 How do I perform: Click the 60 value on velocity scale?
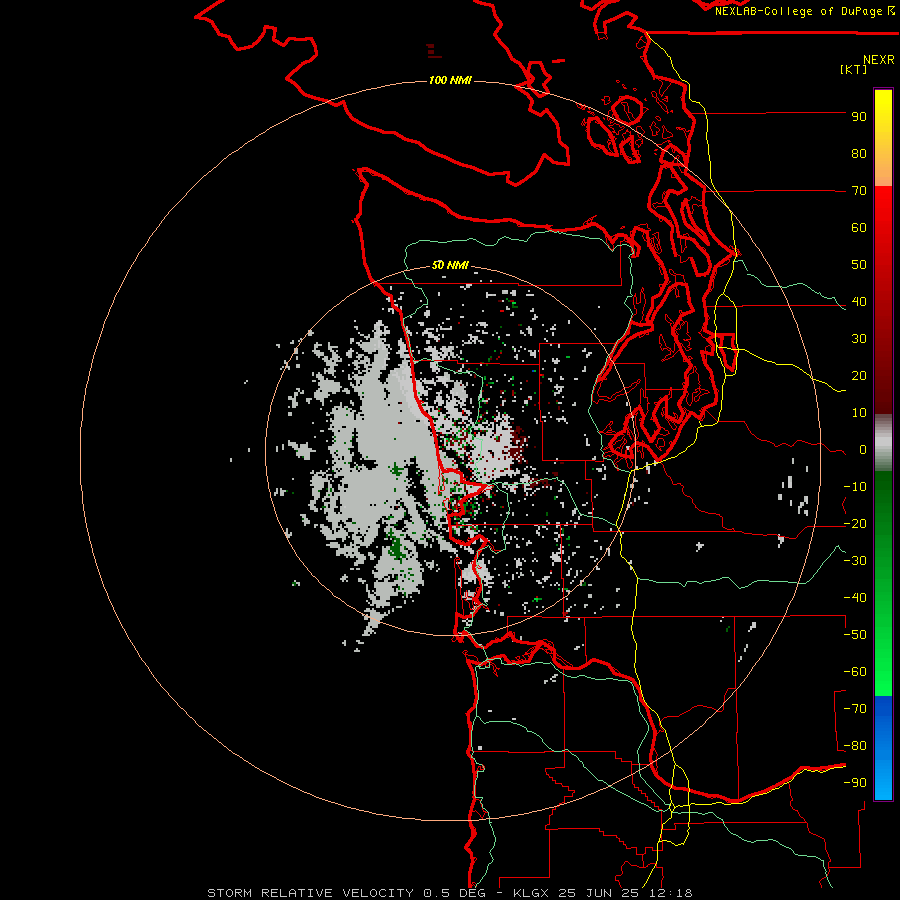[859, 228]
